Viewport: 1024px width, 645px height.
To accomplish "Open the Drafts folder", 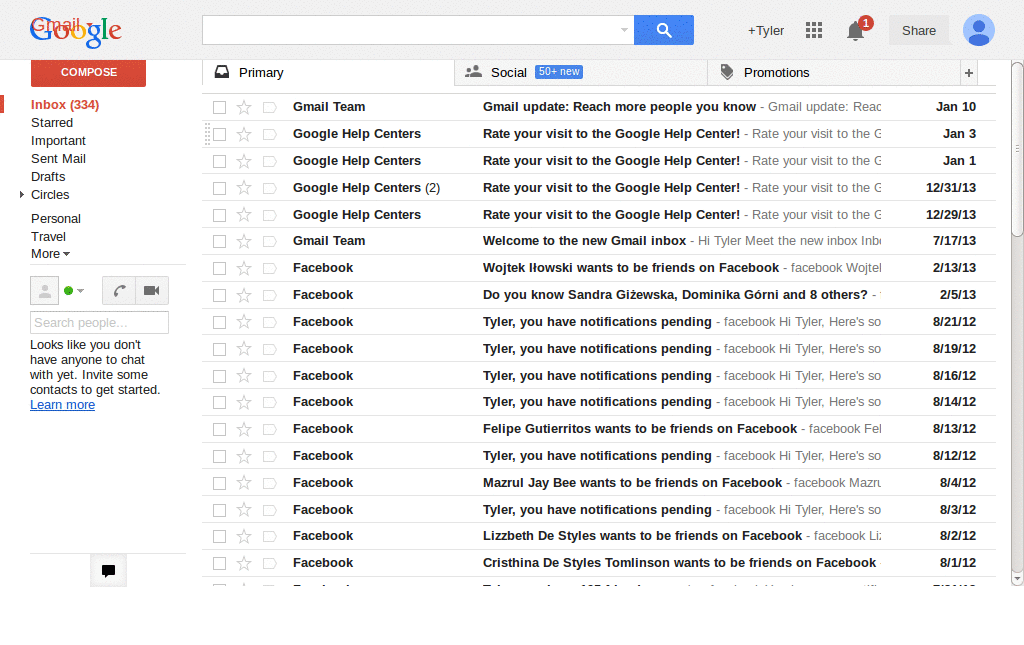I will [x=48, y=177].
